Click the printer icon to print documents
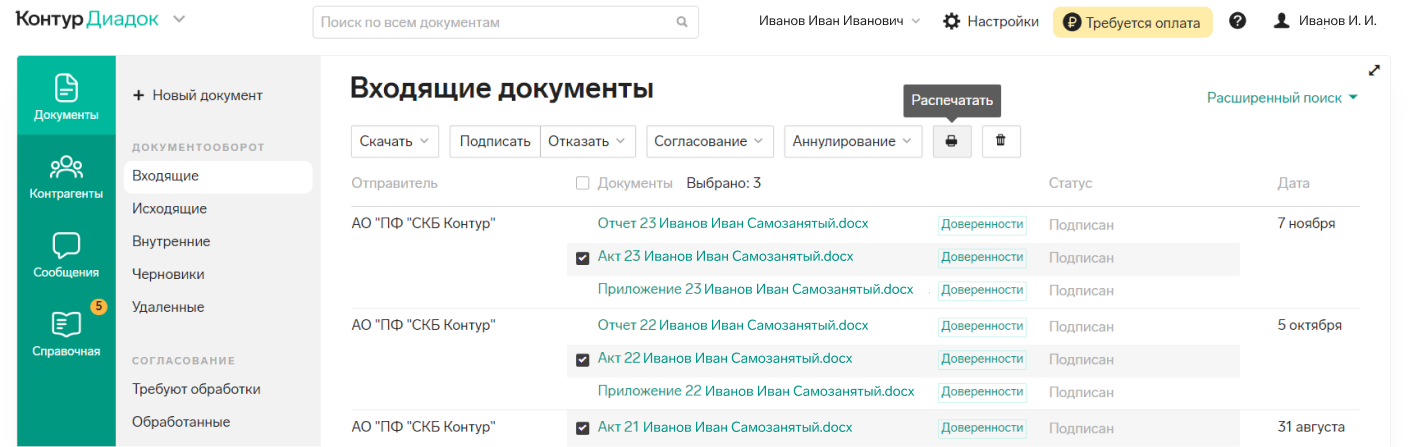Viewport: 1418px width, 447px height. (952, 141)
